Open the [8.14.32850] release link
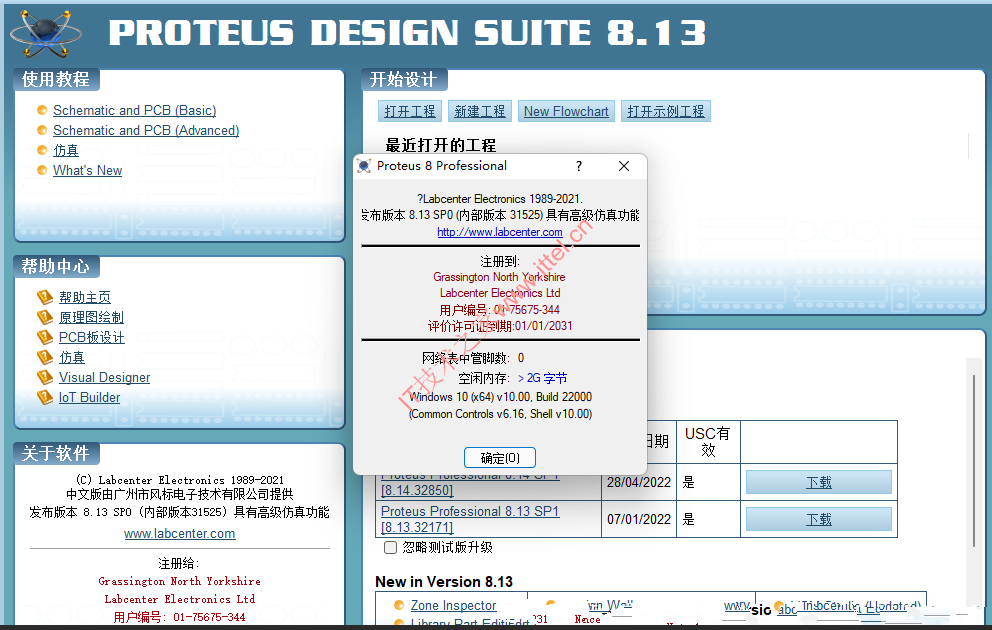The image size is (992, 630). tap(417, 490)
